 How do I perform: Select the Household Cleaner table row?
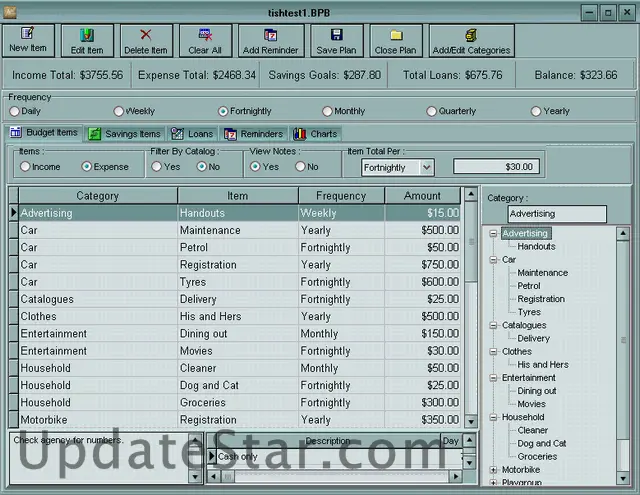coord(240,368)
